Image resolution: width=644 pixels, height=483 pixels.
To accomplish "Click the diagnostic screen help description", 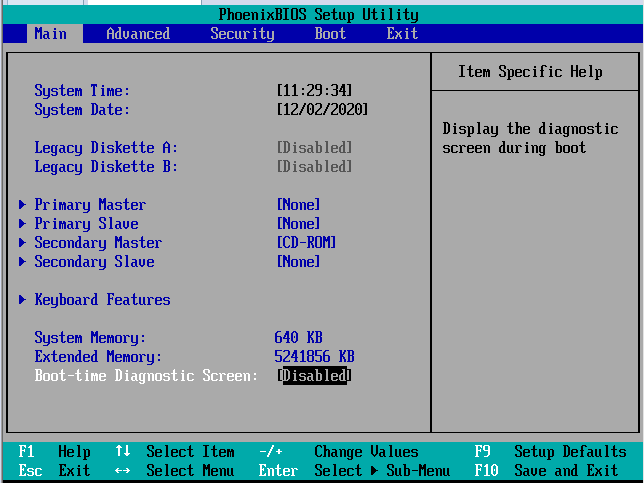I will [530, 138].
